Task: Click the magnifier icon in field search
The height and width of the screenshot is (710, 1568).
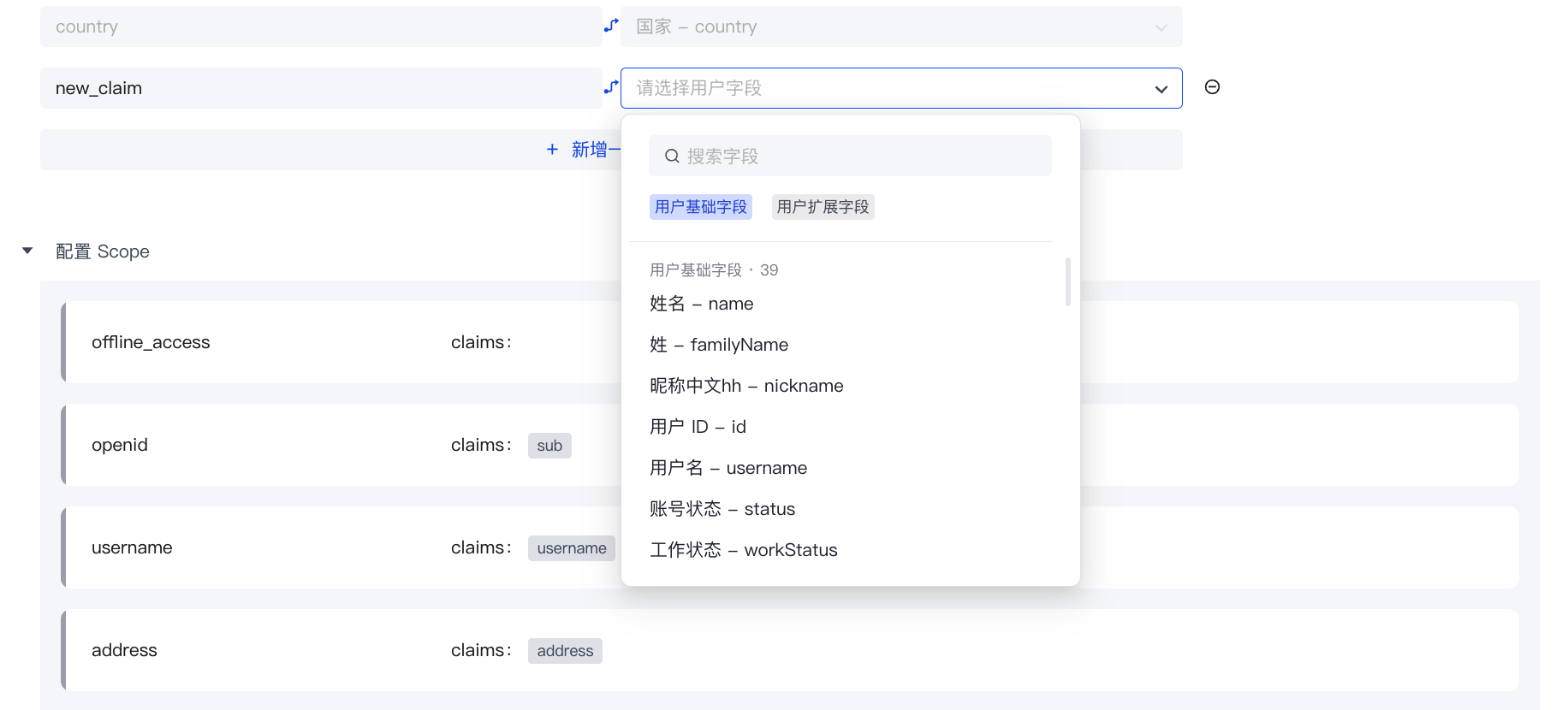Action: [x=672, y=156]
